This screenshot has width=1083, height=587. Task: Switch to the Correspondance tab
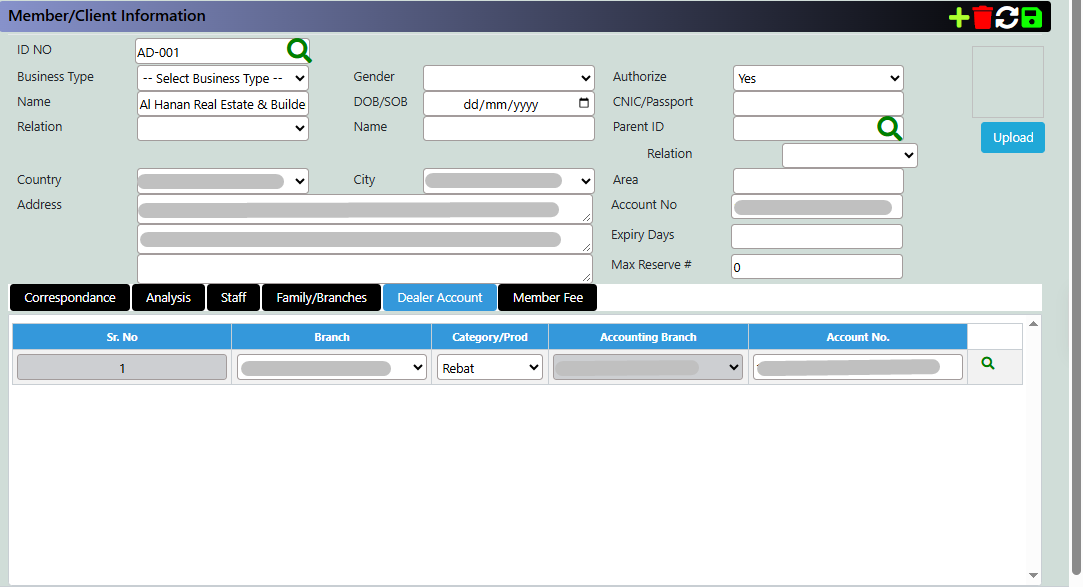coord(70,298)
